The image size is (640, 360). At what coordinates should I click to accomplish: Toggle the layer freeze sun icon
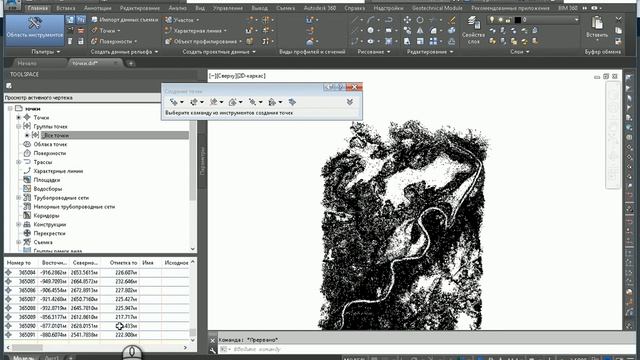pos(500,20)
